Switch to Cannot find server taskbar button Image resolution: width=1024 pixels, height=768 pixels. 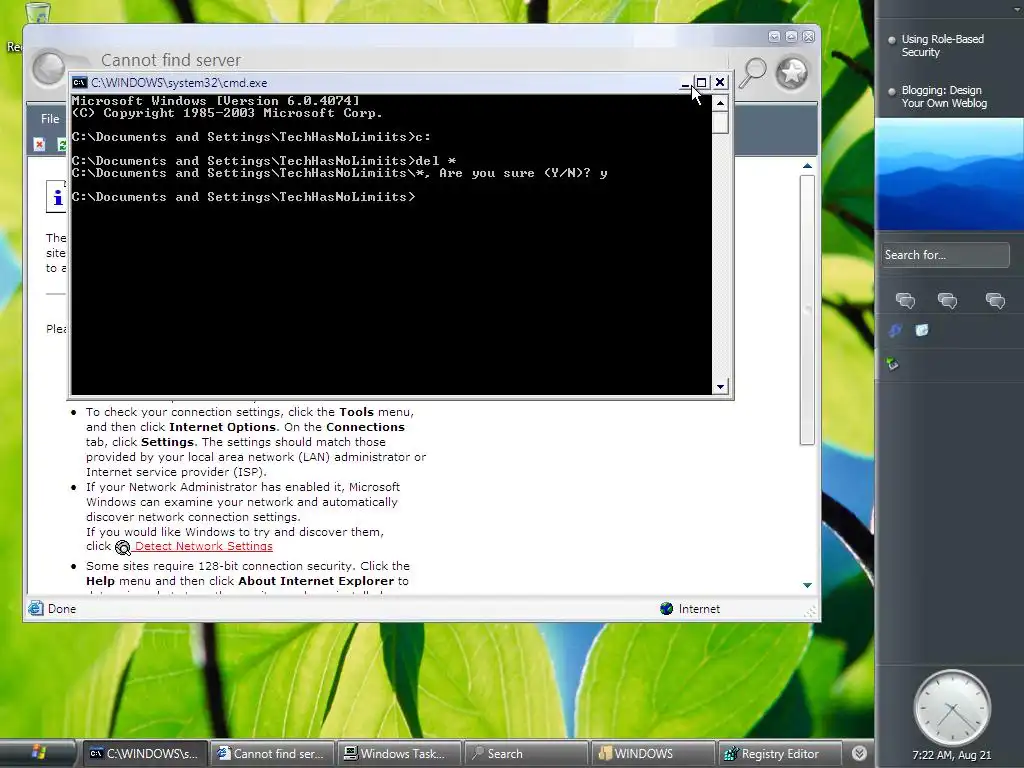coord(271,754)
